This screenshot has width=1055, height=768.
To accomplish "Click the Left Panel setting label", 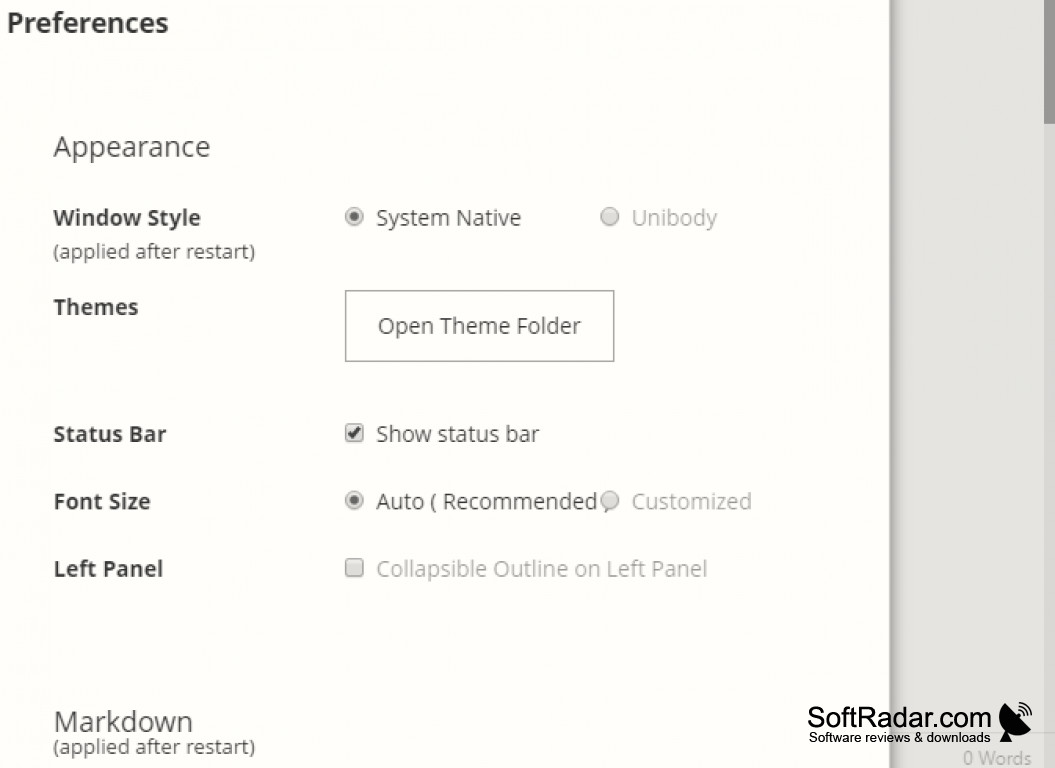I will tap(108, 569).
